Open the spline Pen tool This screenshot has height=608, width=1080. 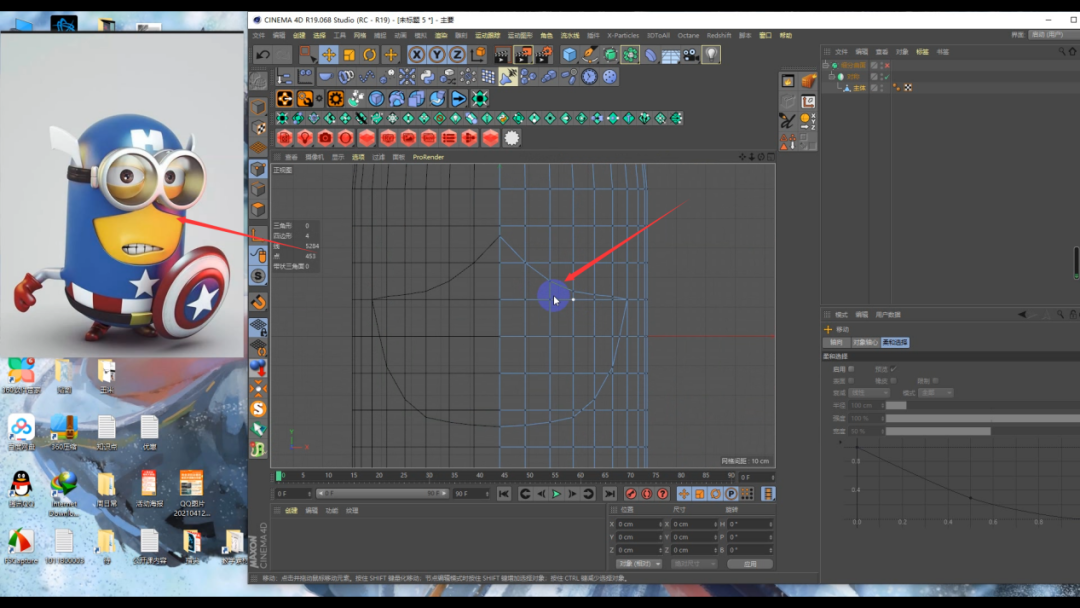590,54
